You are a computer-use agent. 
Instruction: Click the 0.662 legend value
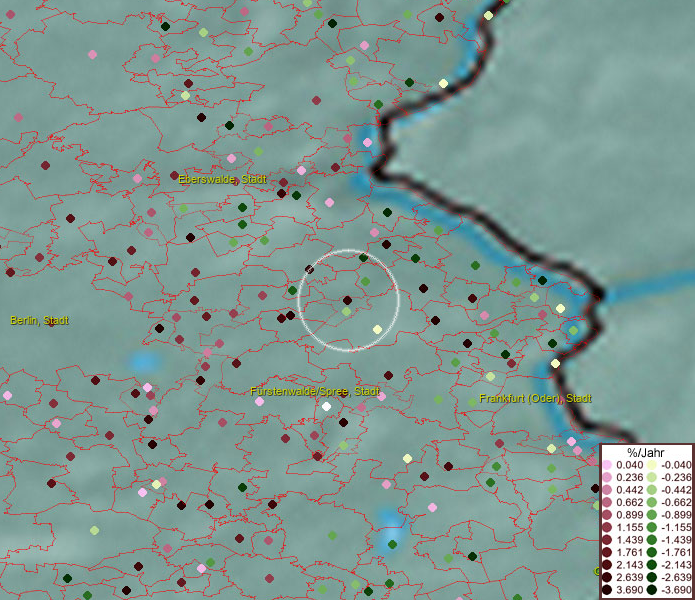[x=629, y=503]
